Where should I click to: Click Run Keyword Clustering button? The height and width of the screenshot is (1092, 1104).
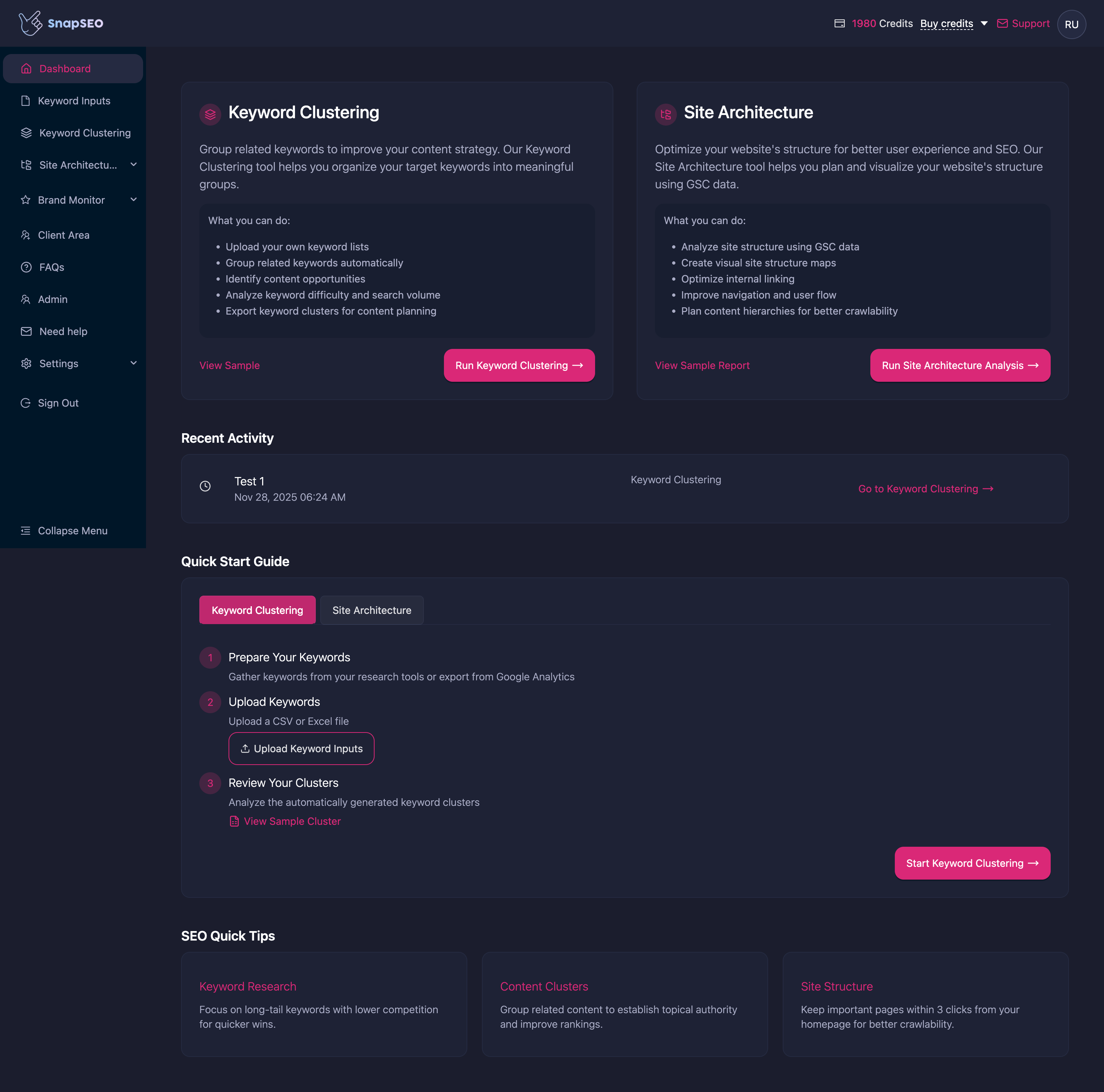(519, 366)
